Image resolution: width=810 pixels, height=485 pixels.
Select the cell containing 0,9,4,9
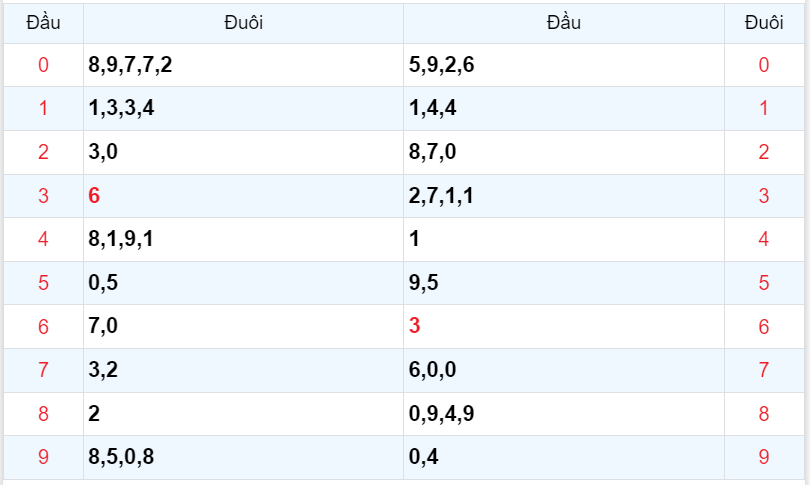click(442, 413)
